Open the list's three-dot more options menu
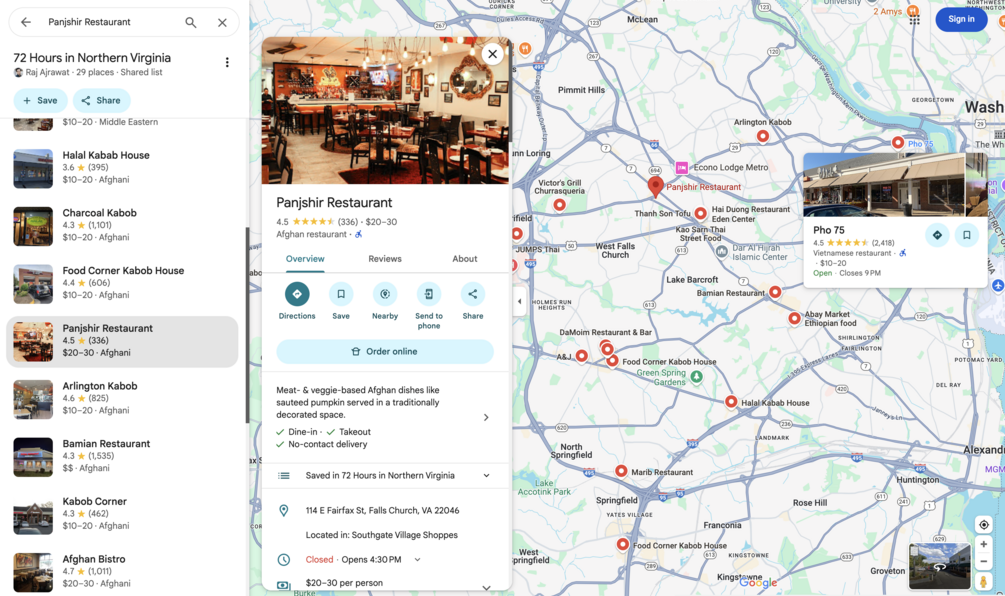 pos(227,62)
